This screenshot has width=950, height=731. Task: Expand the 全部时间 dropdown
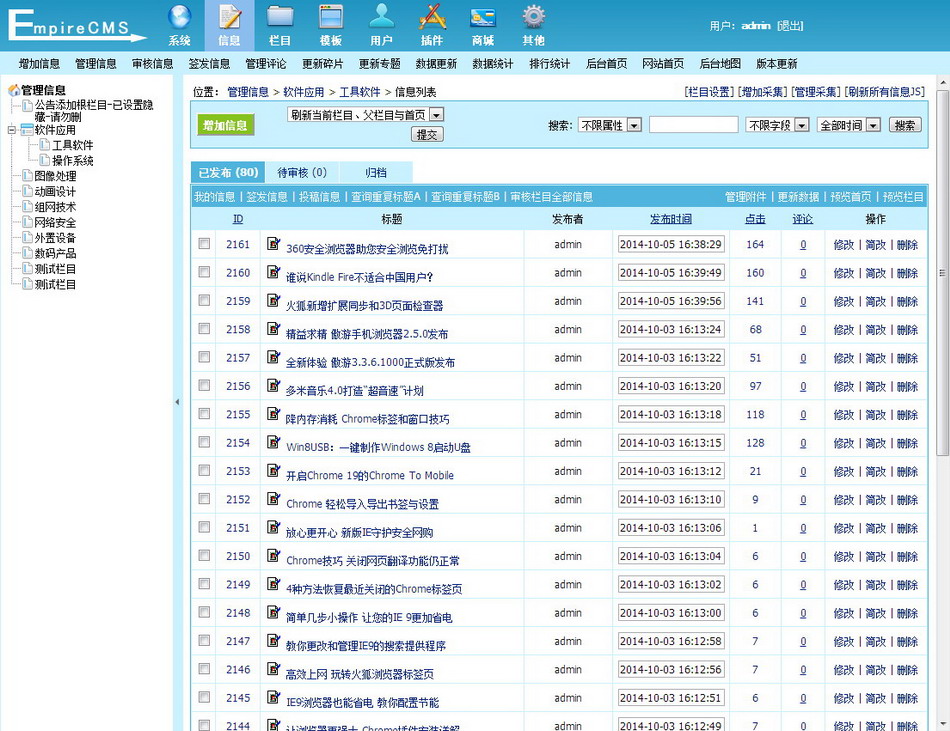point(849,125)
